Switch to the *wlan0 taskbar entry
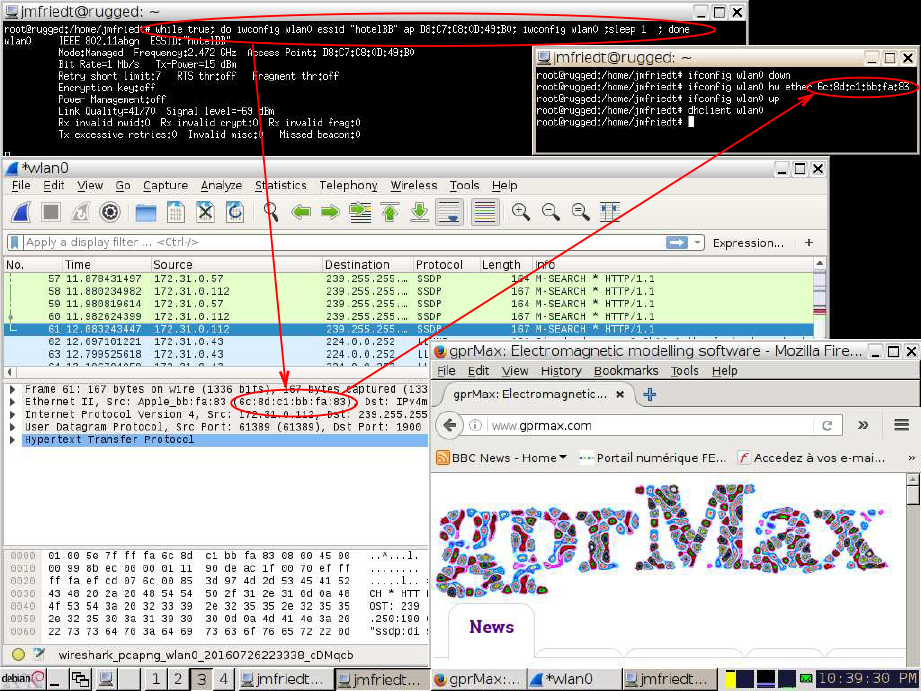The width and height of the screenshot is (921, 691). (x=573, y=679)
